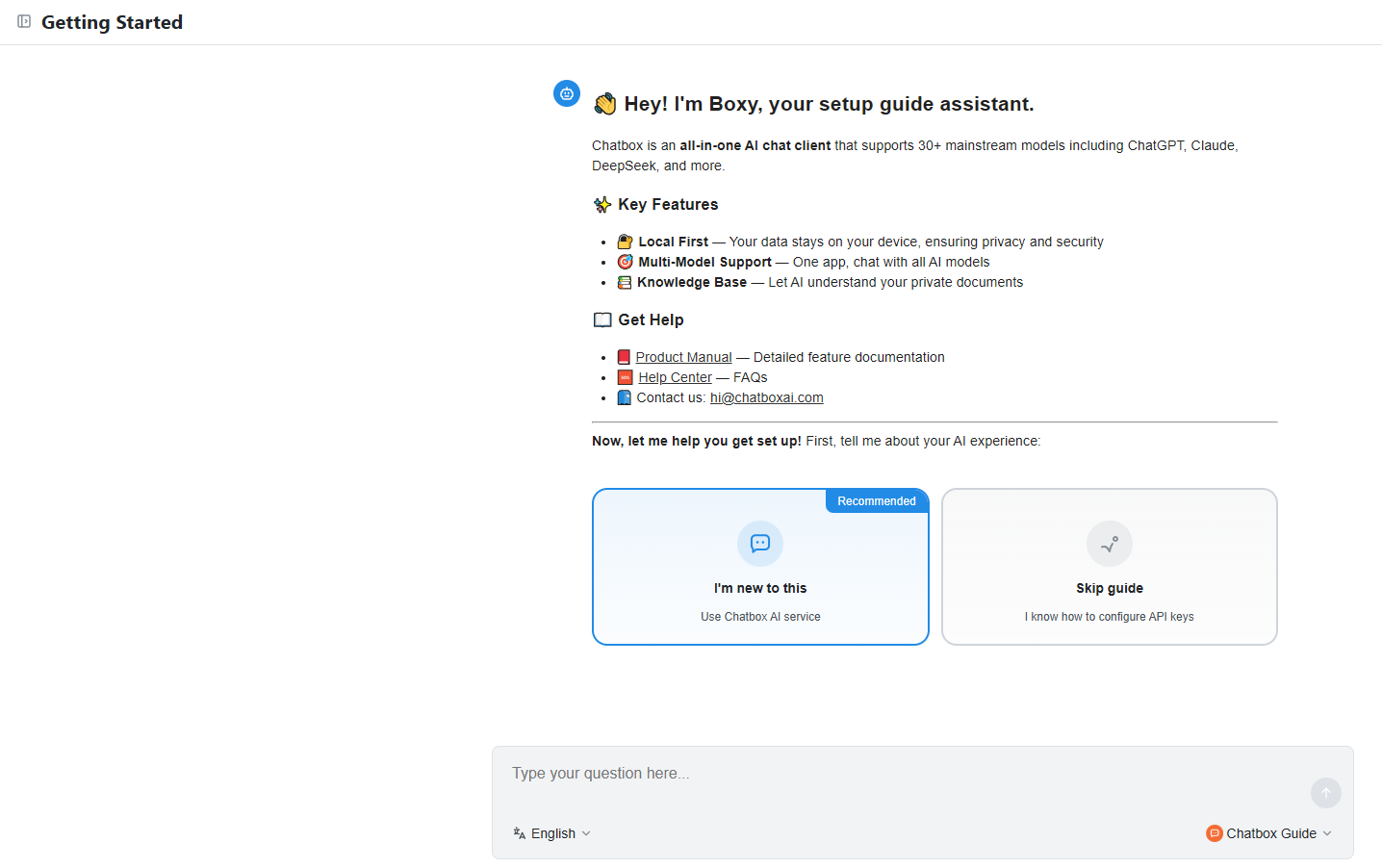
Task: Choose the "I'm new to this" option
Action: pyautogui.click(x=760, y=567)
